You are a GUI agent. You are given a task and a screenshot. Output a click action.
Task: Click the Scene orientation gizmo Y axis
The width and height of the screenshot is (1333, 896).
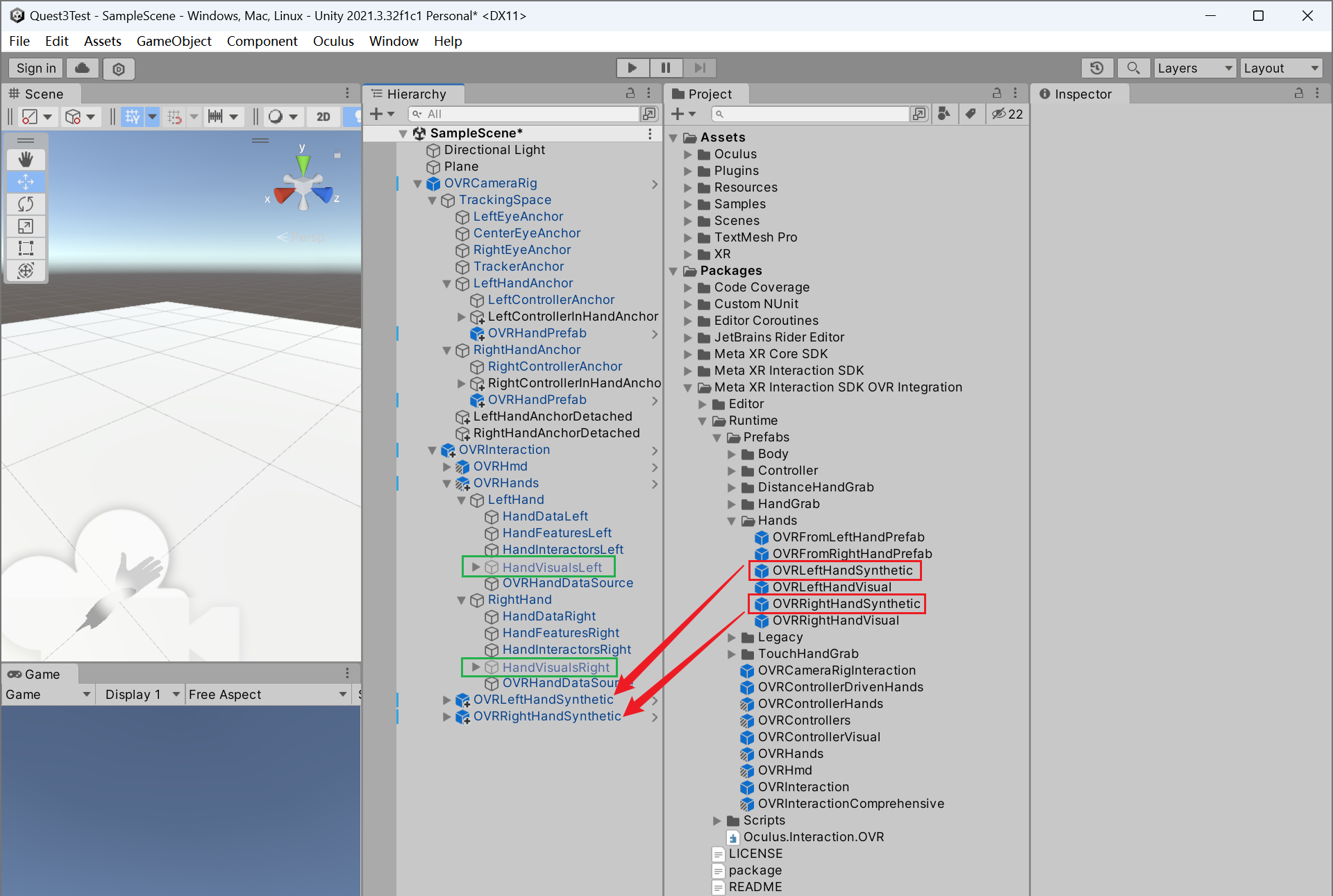303,162
